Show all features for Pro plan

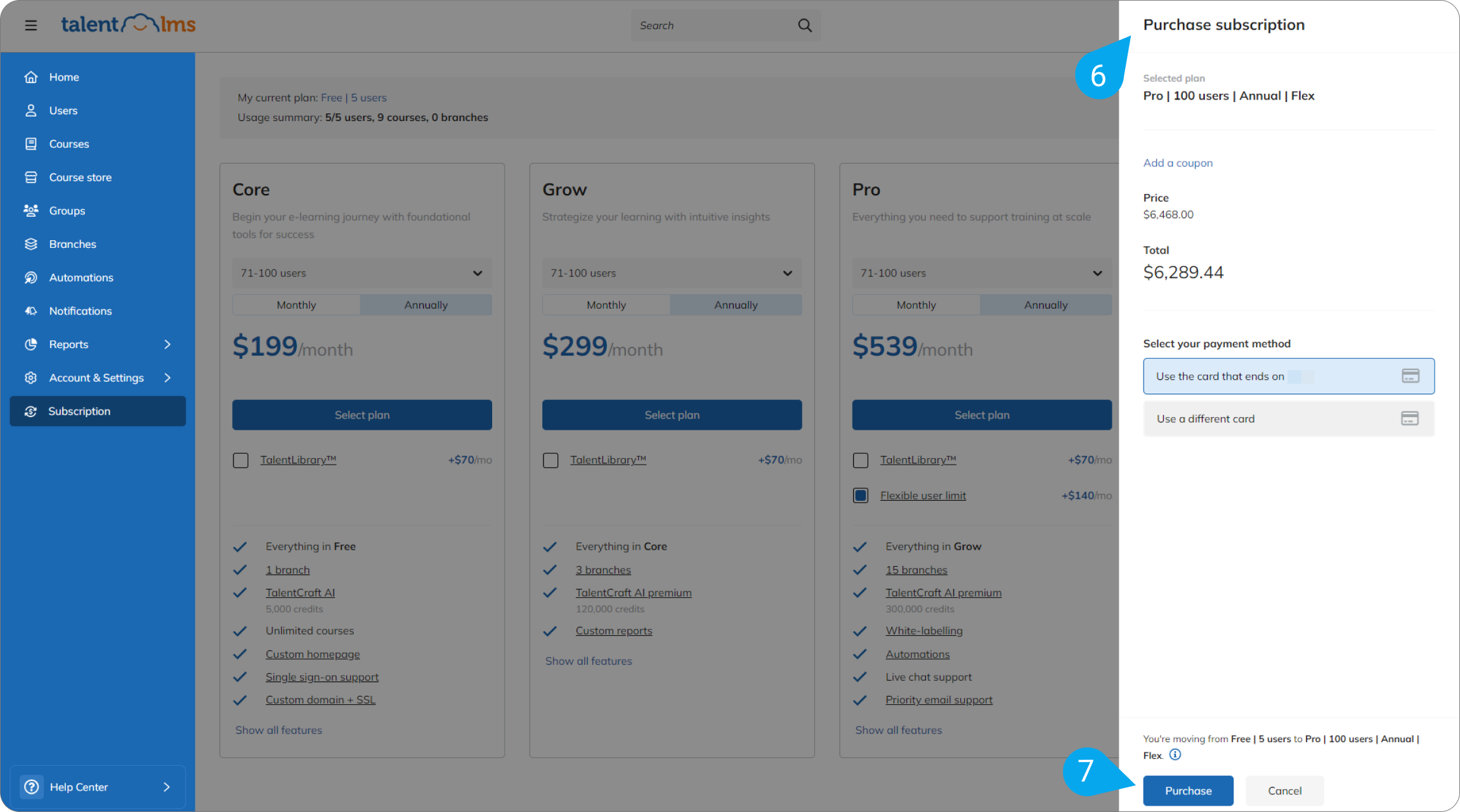point(899,730)
